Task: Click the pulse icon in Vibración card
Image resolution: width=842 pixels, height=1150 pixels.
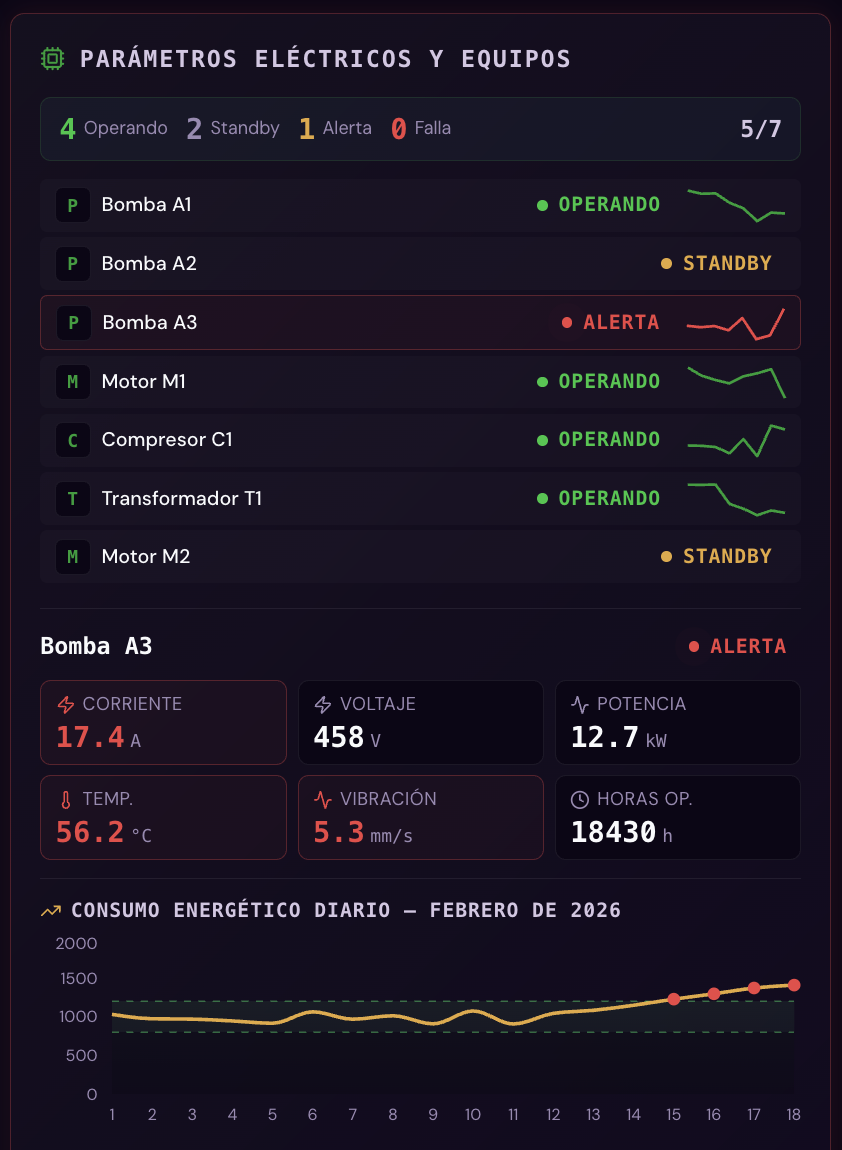Action: [x=323, y=799]
